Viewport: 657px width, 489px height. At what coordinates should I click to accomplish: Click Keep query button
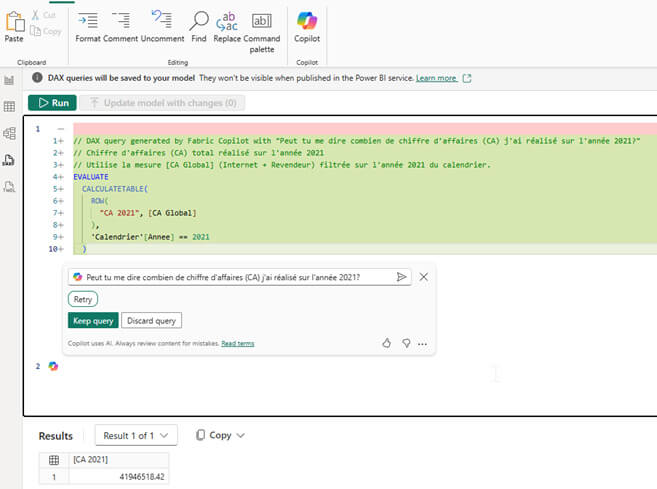[93, 321]
